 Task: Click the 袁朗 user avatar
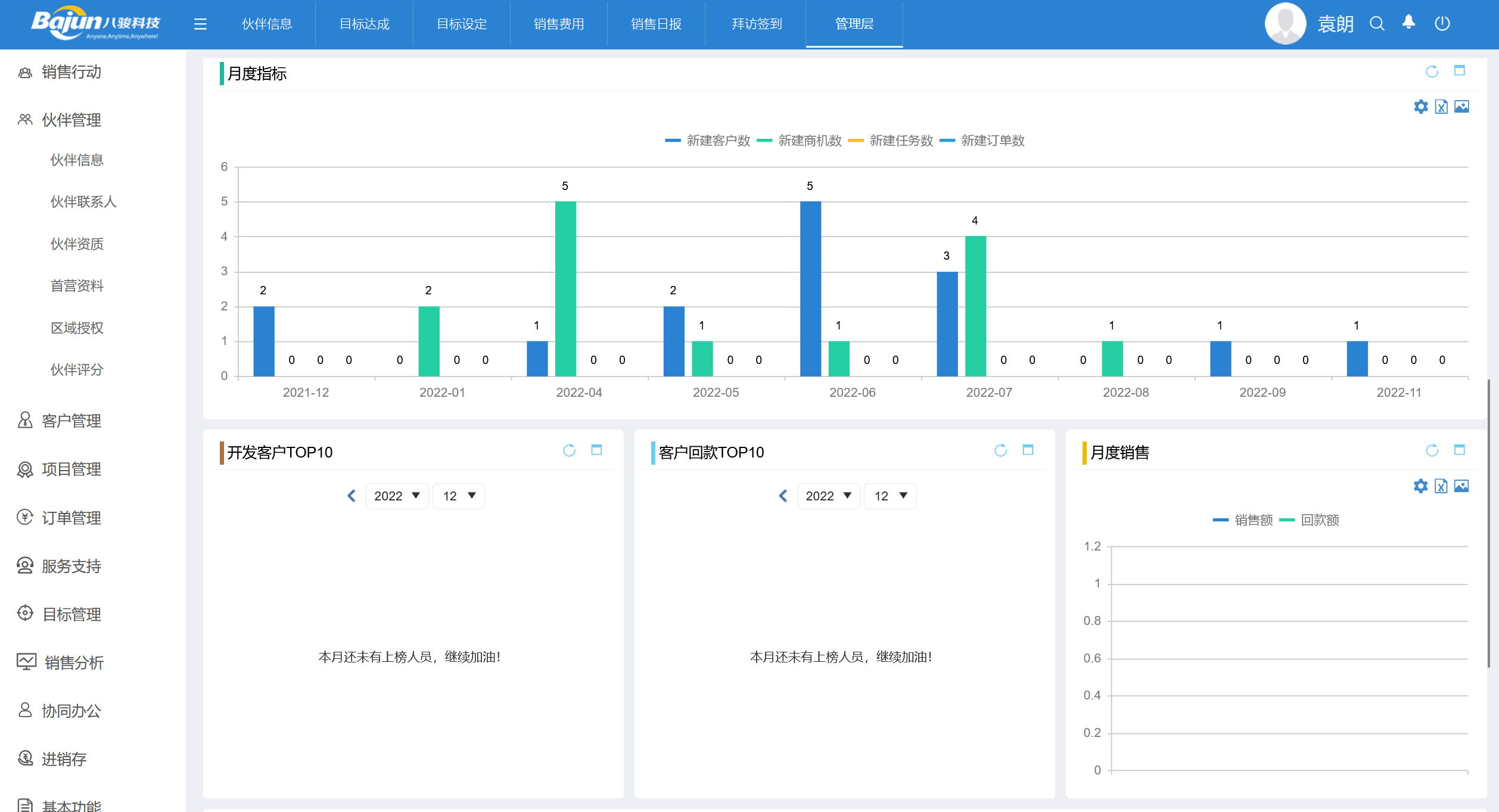[x=1285, y=24]
